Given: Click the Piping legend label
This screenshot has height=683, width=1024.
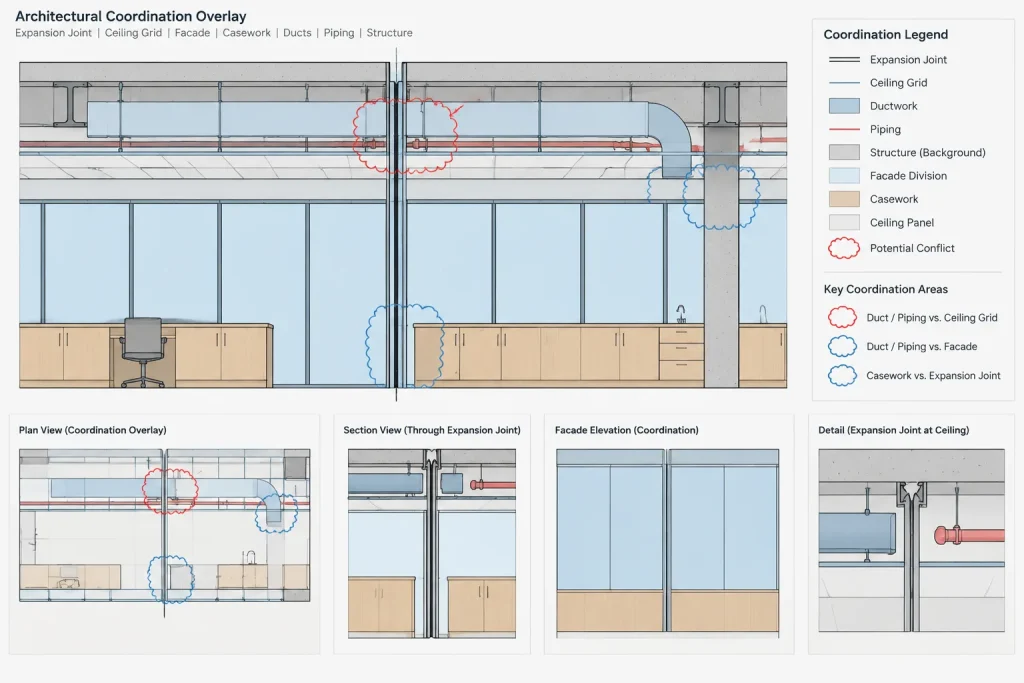Looking at the screenshot, I should pos(886,129).
